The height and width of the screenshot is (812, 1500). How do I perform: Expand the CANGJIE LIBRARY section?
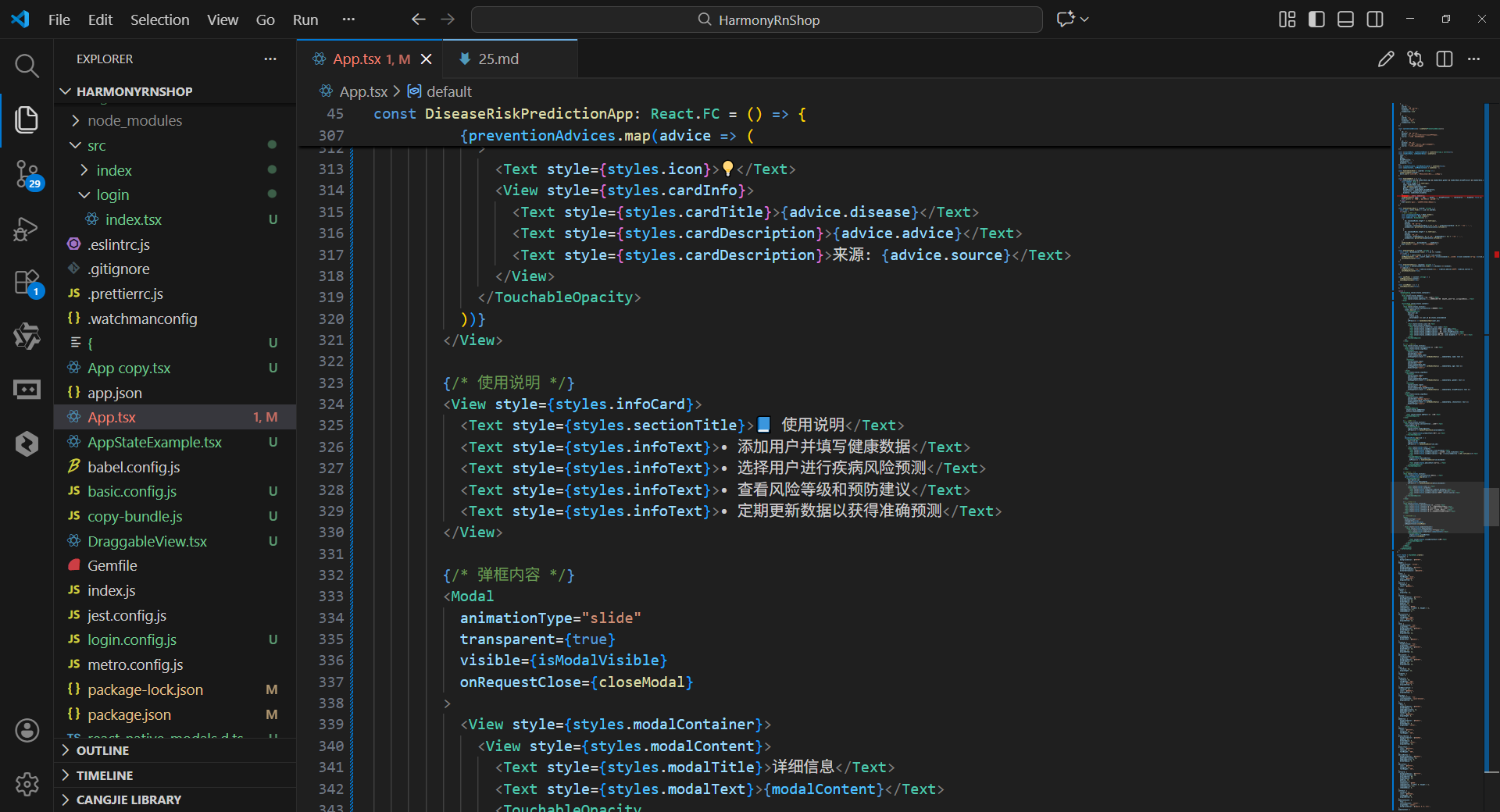(x=175, y=800)
